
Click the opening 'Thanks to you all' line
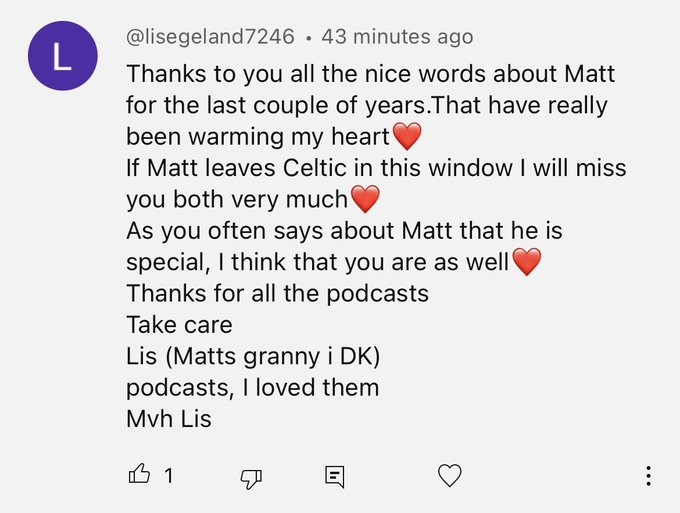[370, 74]
